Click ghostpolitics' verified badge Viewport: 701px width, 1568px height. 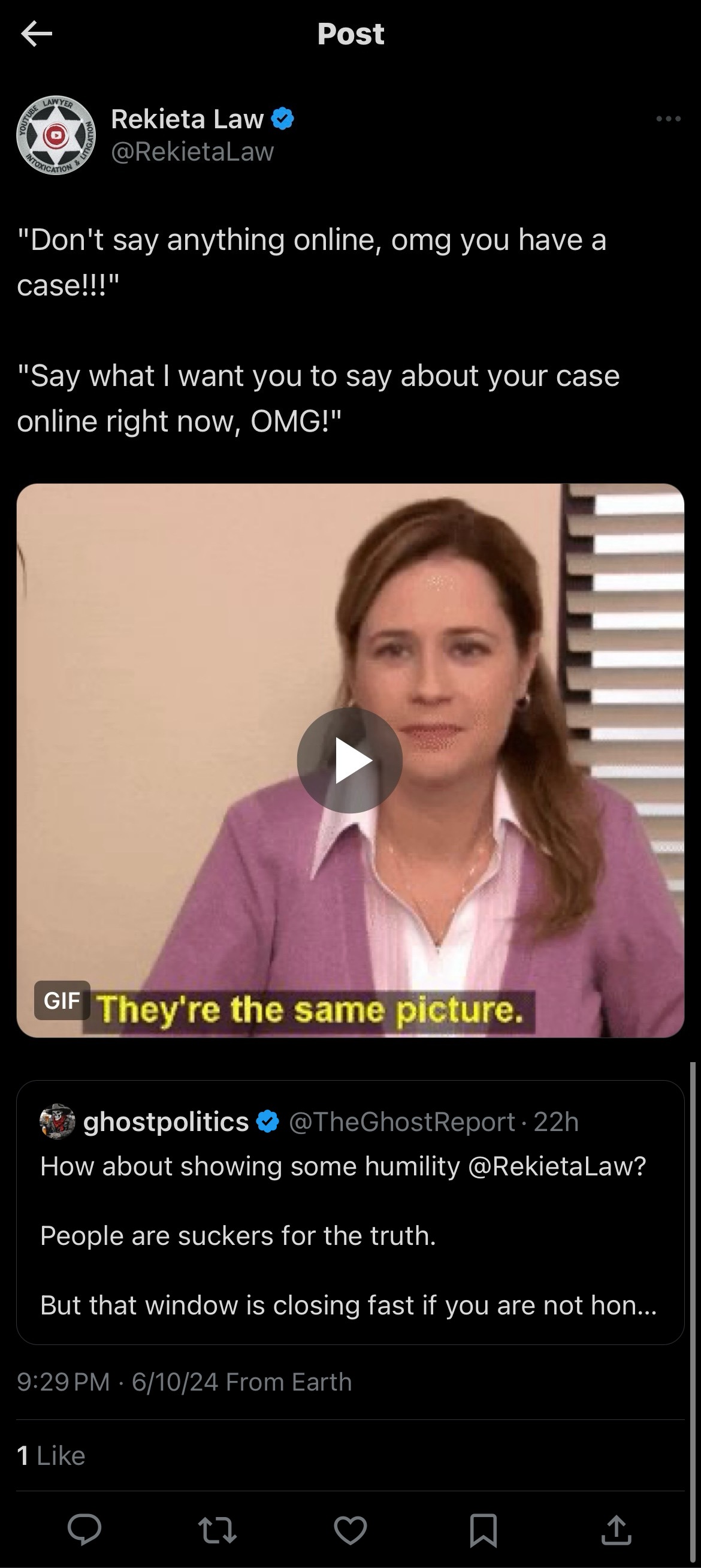[x=268, y=1121]
